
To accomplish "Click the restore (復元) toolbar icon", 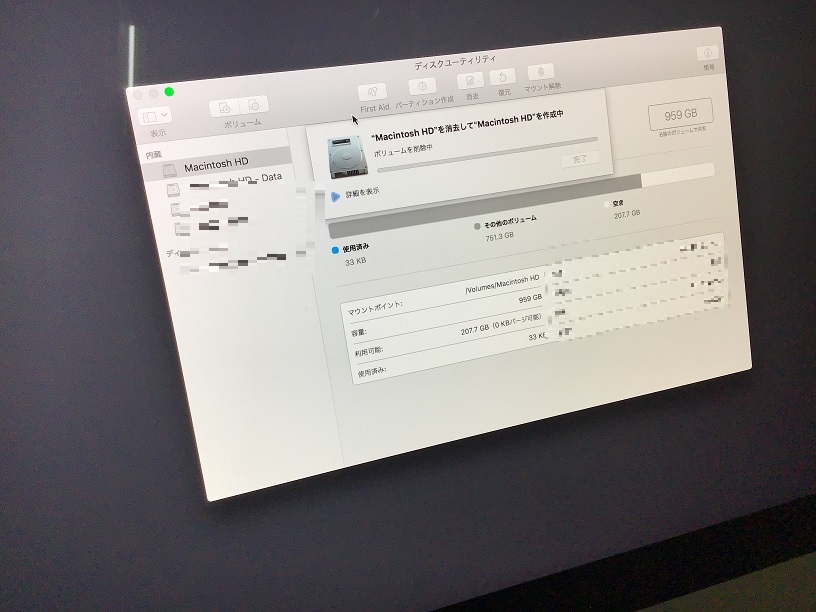I will 502,77.
